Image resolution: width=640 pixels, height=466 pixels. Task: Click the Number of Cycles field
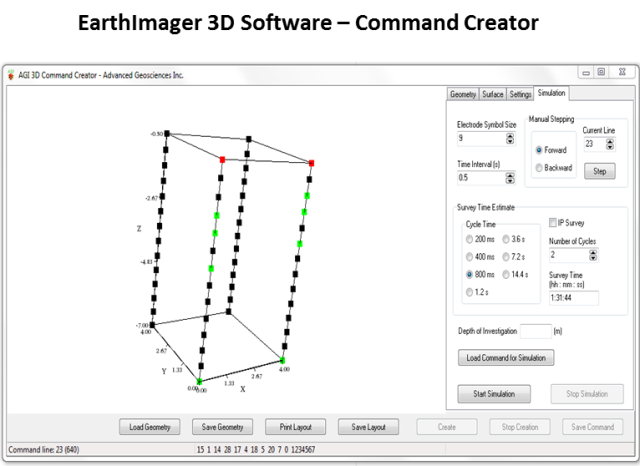(x=569, y=255)
